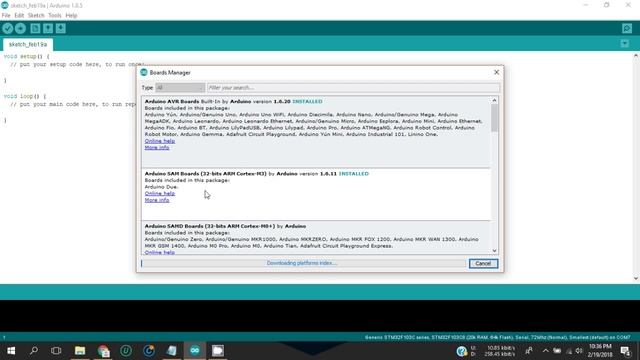The width and height of the screenshot is (640, 360).
Task: Save the sketch with the Save icon
Action: pyautogui.click(x=60, y=29)
